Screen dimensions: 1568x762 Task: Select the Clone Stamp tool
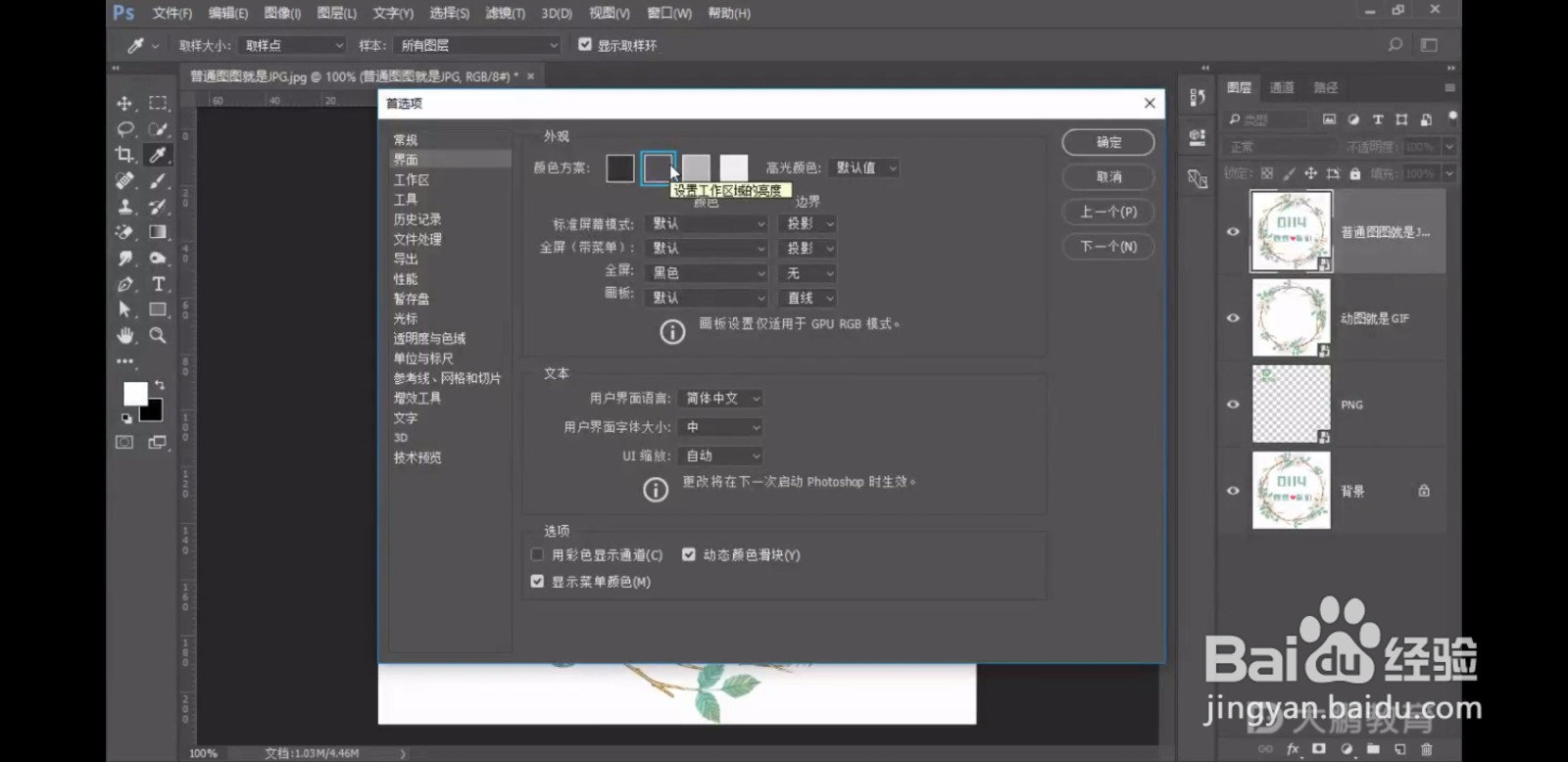coord(124,207)
